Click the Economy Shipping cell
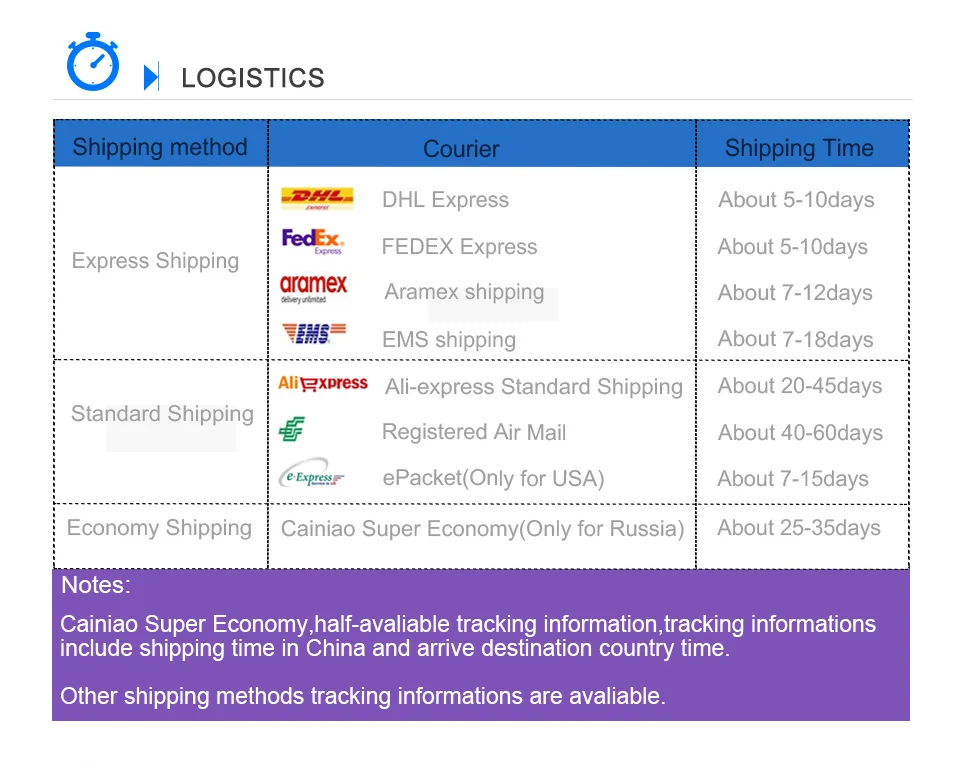The width and height of the screenshot is (960, 768). [159, 528]
